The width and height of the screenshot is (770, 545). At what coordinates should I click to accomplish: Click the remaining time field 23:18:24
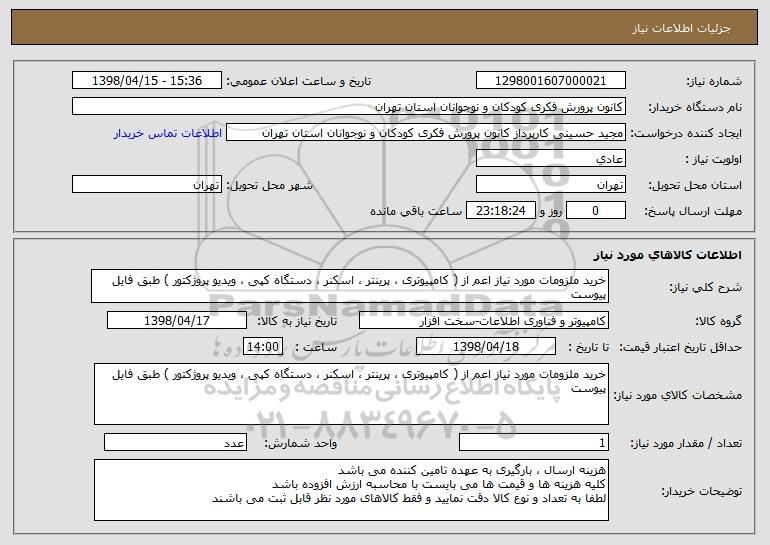(500, 211)
